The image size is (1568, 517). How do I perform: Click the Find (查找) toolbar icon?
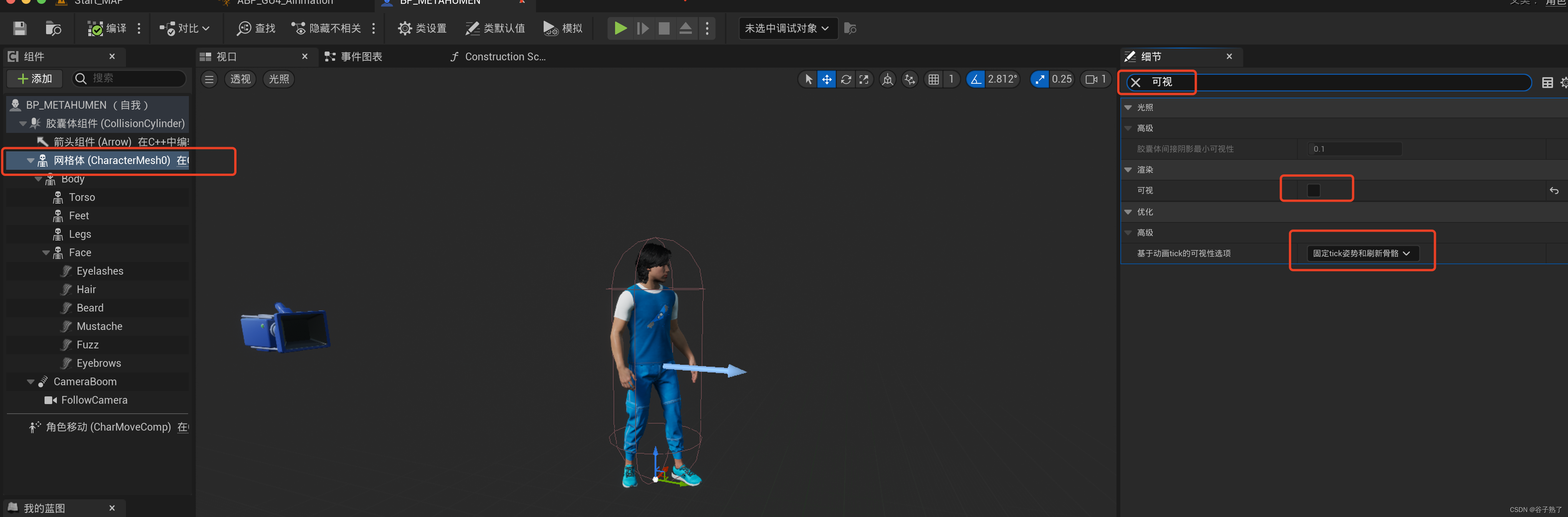click(256, 28)
